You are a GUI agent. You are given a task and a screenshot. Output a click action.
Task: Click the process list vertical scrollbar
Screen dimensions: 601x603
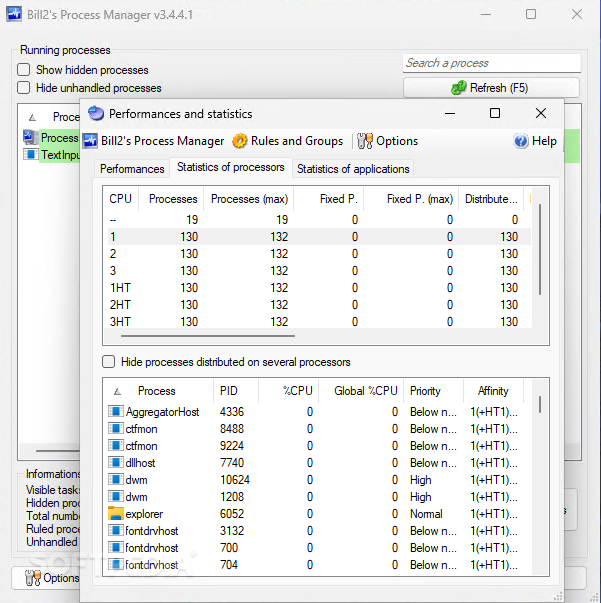[540, 405]
